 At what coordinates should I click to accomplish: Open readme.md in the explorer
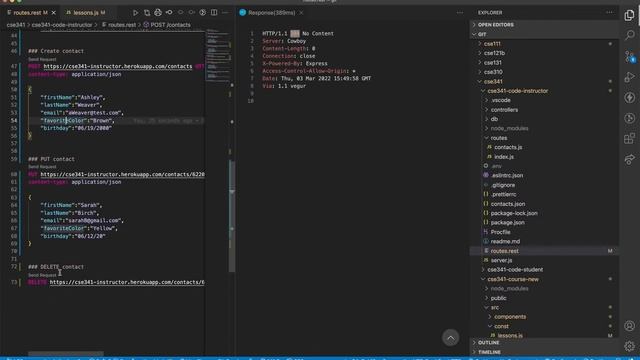pos(544,241)
